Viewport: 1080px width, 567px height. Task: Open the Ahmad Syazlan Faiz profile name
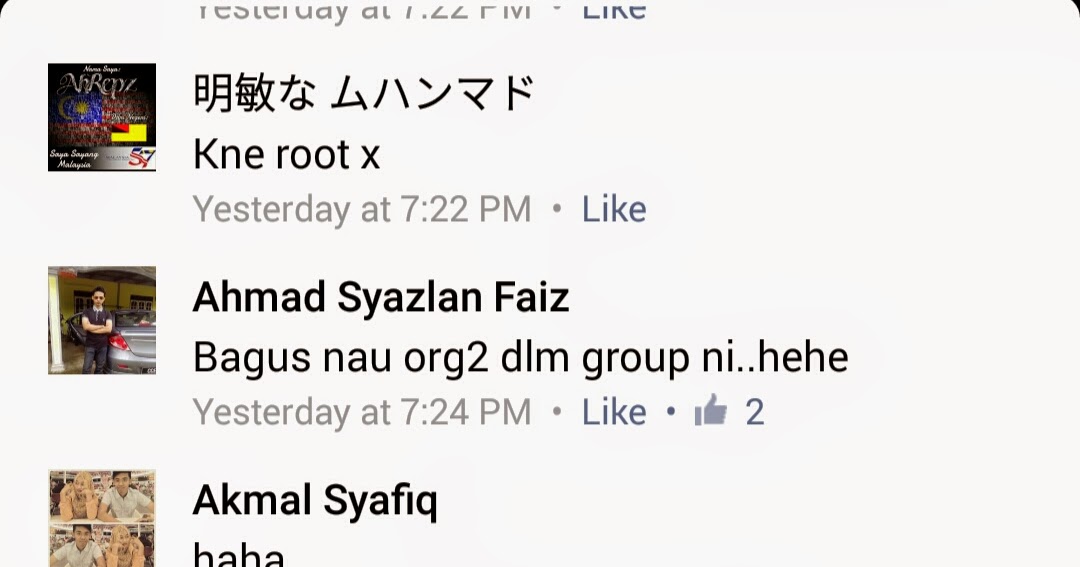381,297
